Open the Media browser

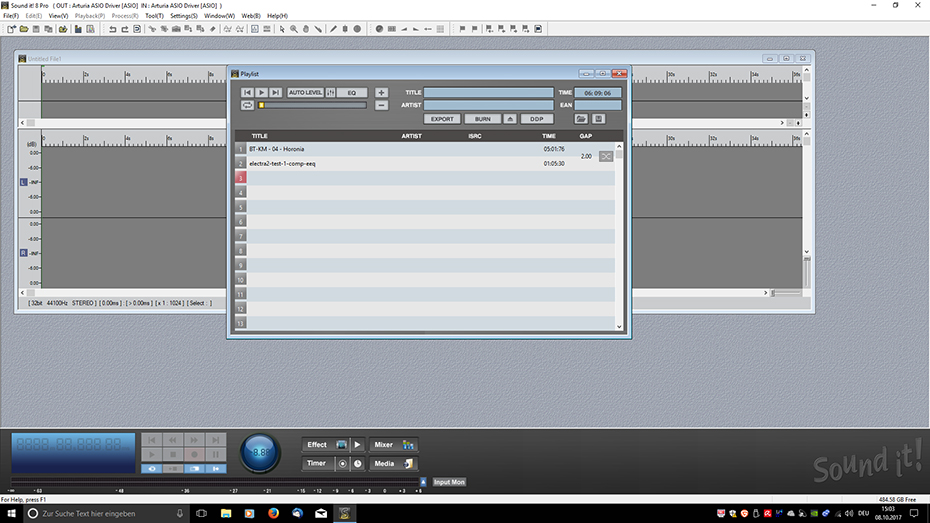pyautogui.click(x=393, y=464)
